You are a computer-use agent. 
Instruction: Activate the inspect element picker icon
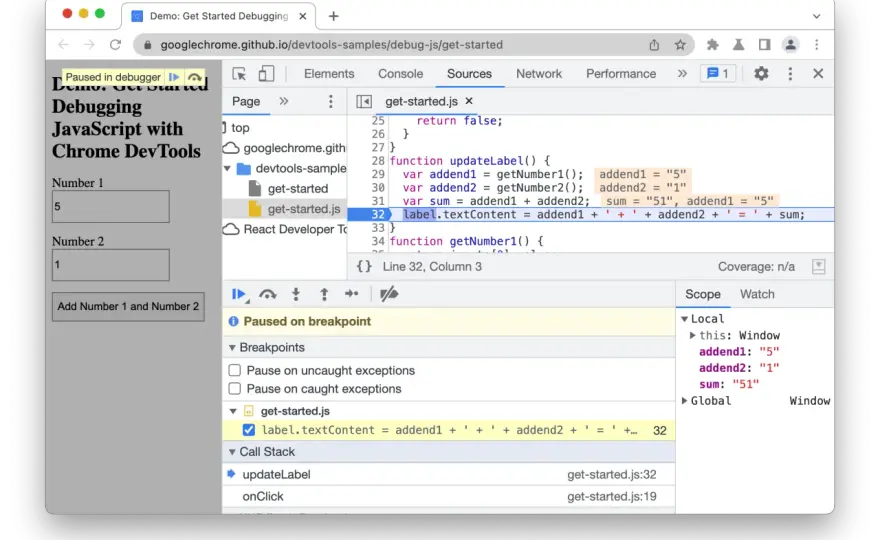tap(239, 74)
